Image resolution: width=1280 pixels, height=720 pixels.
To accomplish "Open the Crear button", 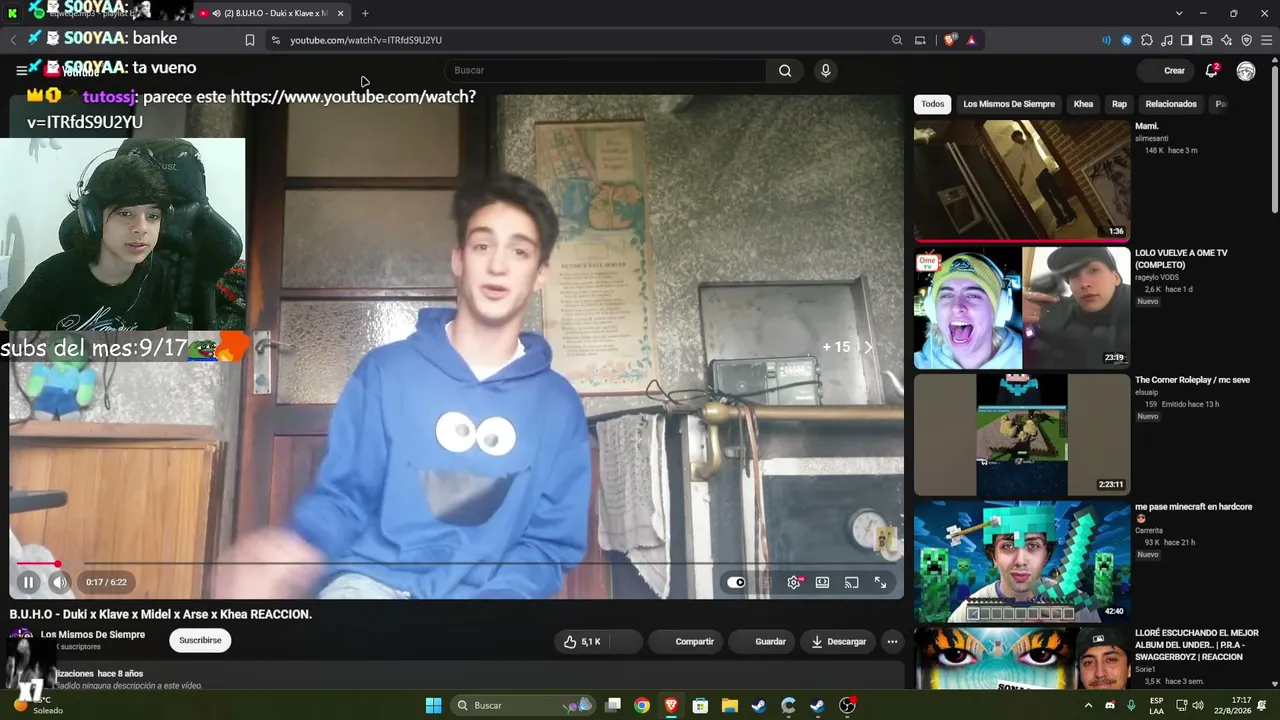I will [1166, 71].
